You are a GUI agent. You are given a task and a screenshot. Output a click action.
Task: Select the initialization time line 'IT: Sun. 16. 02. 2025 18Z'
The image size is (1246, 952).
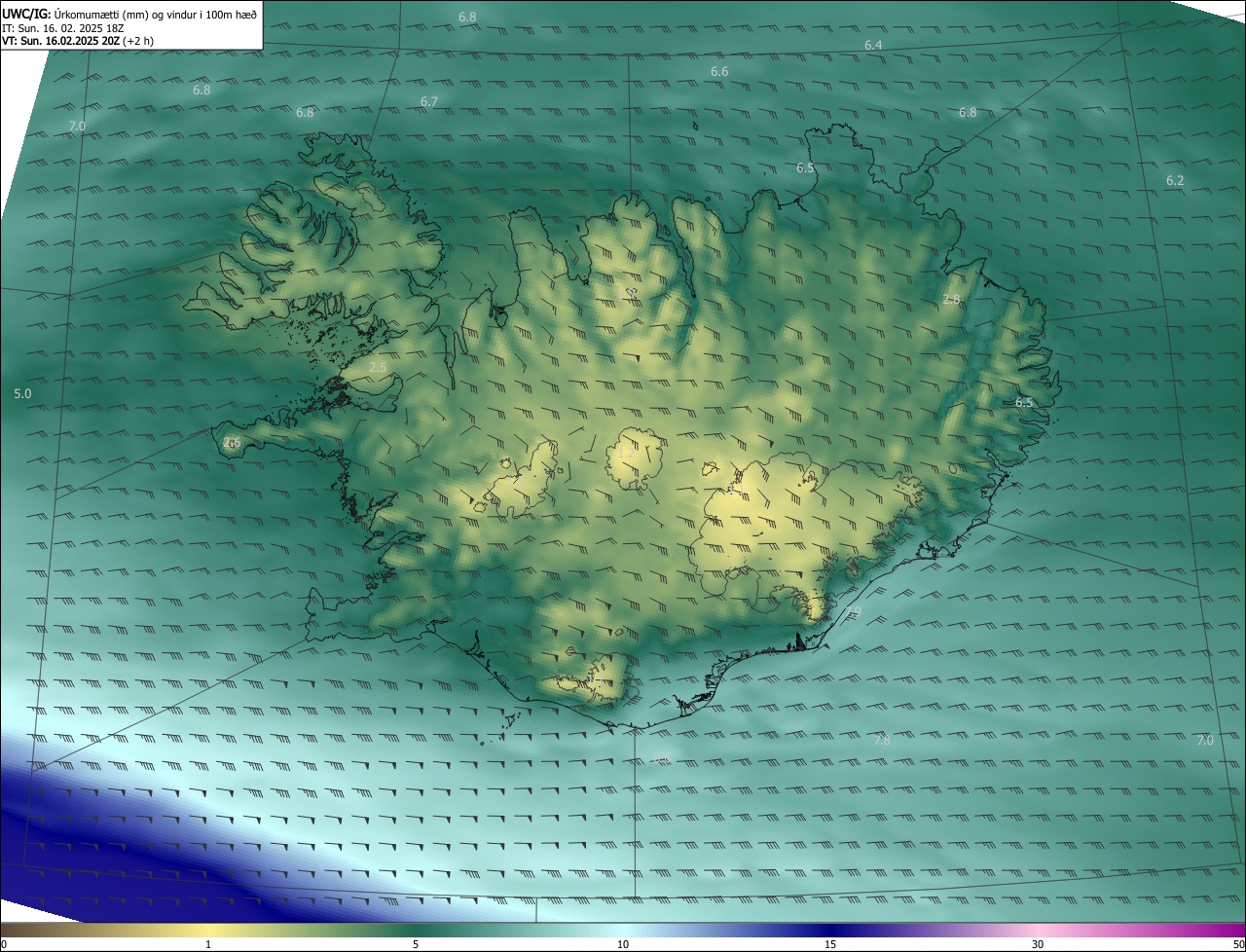(x=65, y=28)
